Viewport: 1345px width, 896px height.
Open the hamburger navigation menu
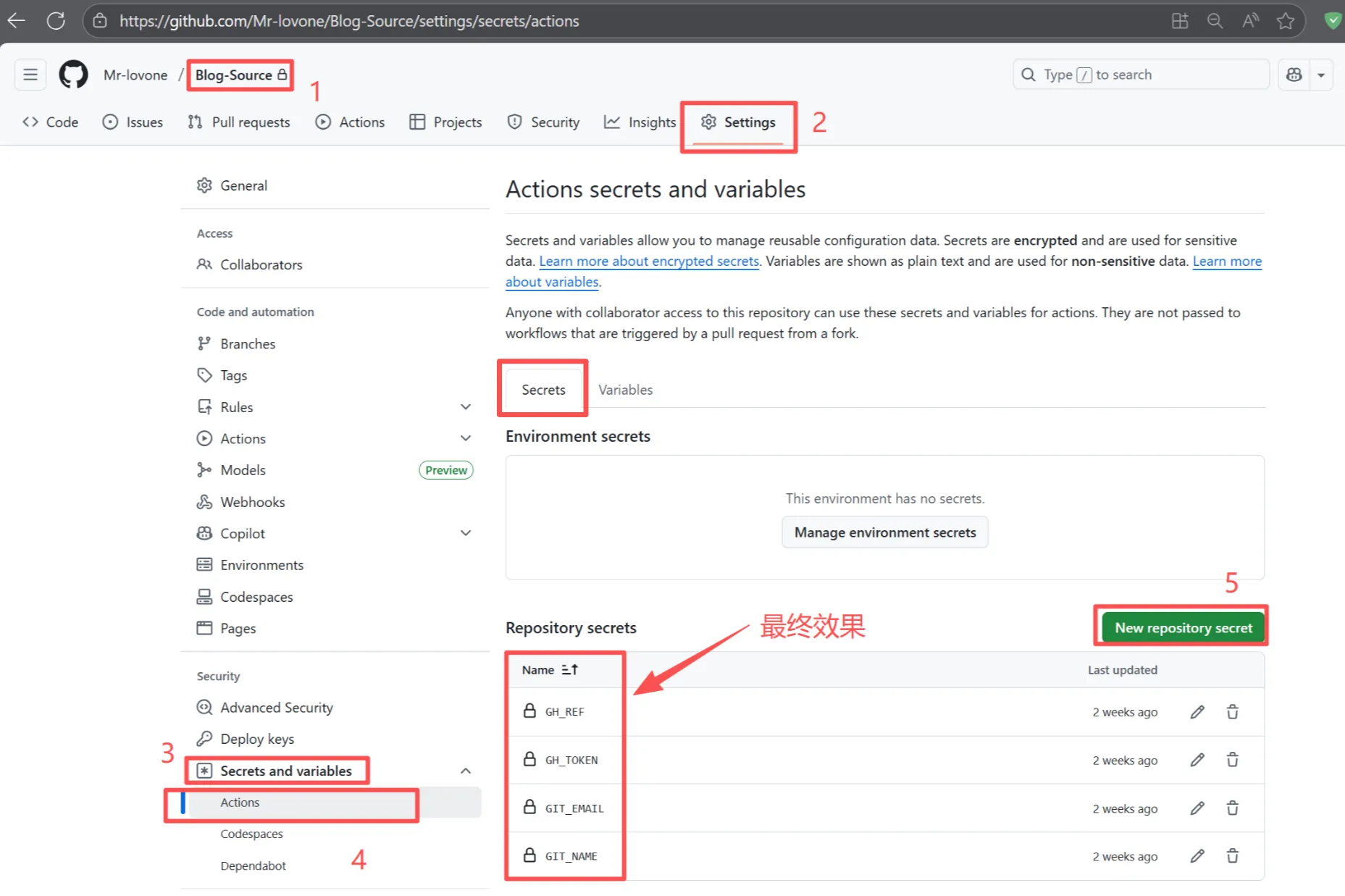(x=30, y=75)
